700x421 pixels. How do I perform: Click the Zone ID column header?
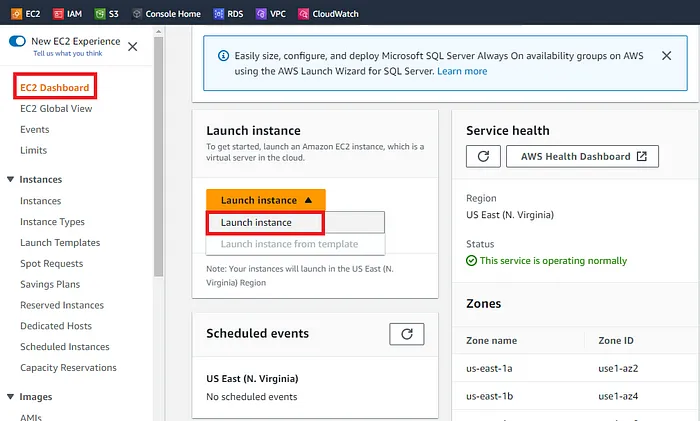[x=616, y=341]
